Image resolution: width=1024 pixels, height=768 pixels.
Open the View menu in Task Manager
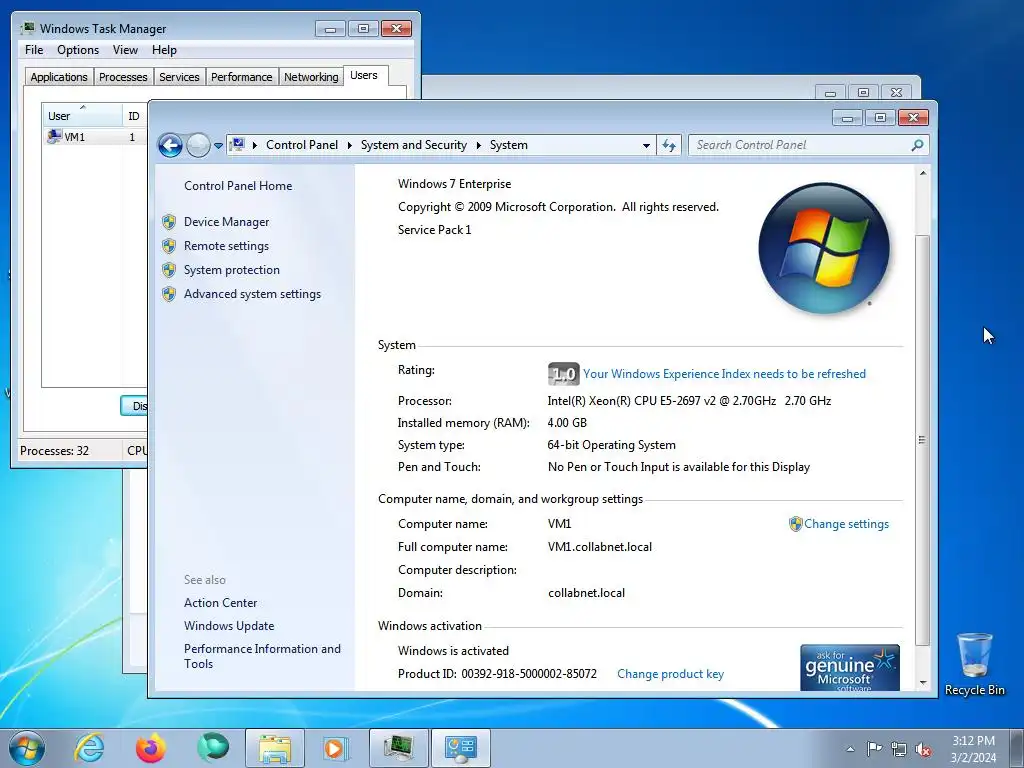[125, 50]
